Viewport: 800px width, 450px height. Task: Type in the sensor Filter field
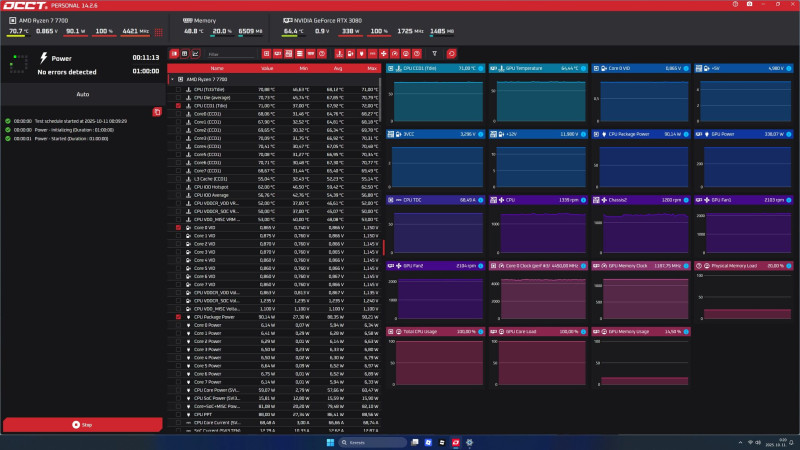231,54
